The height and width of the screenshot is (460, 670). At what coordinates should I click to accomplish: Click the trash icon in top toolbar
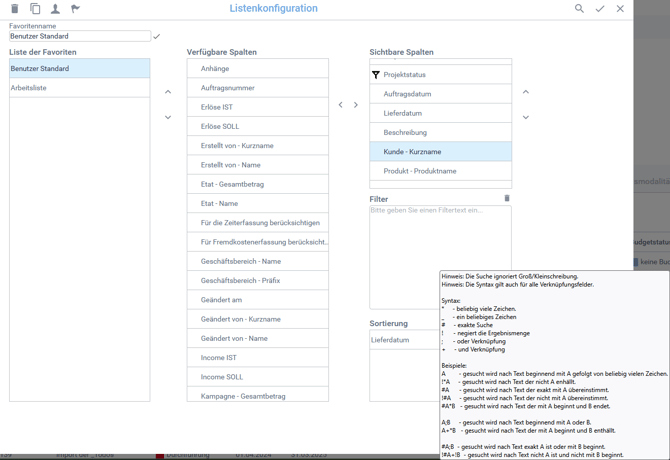pyautogui.click(x=15, y=9)
